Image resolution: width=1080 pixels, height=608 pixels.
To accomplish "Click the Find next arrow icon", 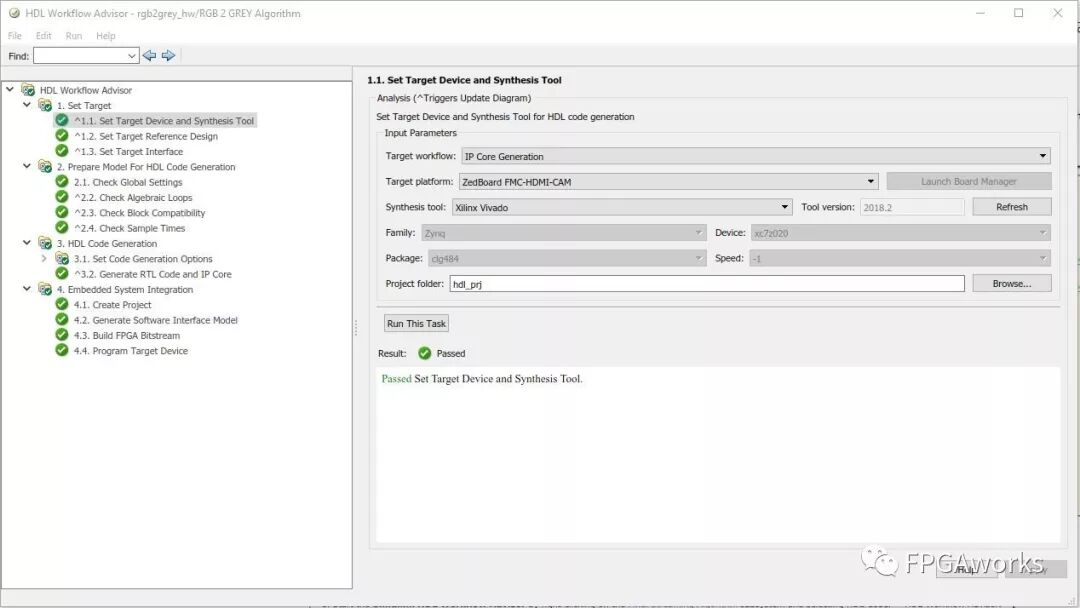I will (168, 56).
